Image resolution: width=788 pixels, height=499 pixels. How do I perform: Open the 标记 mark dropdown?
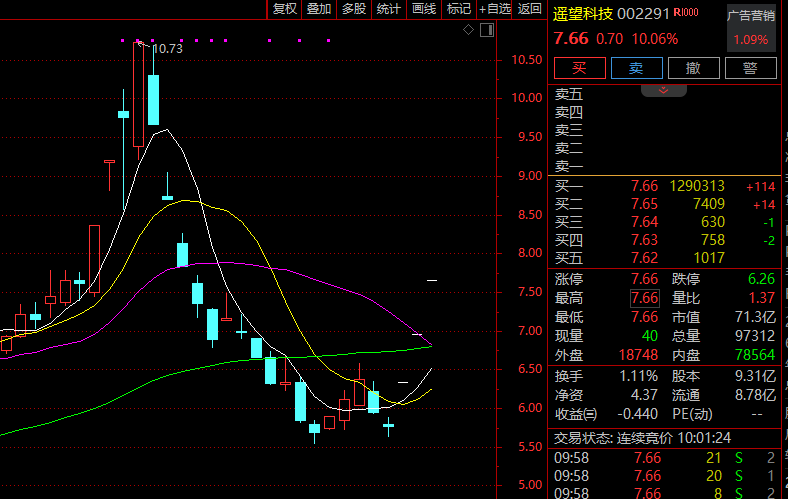pyautogui.click(x=459, y=9)
